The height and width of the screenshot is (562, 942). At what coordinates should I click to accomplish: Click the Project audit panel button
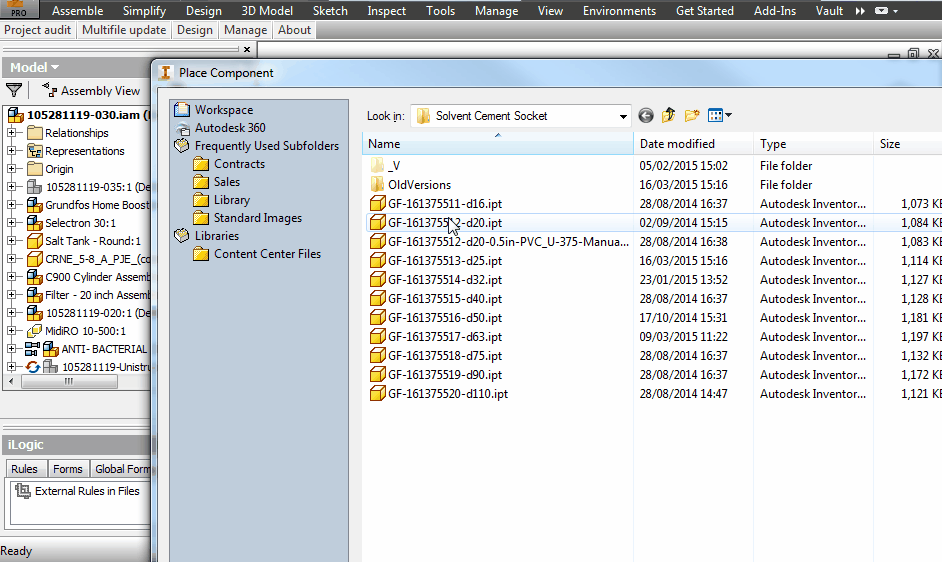37,30
